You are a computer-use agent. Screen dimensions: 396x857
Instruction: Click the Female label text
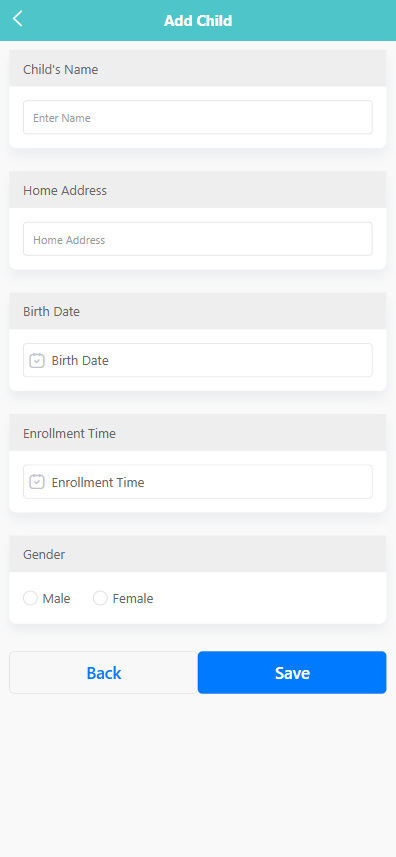(133, 598)
